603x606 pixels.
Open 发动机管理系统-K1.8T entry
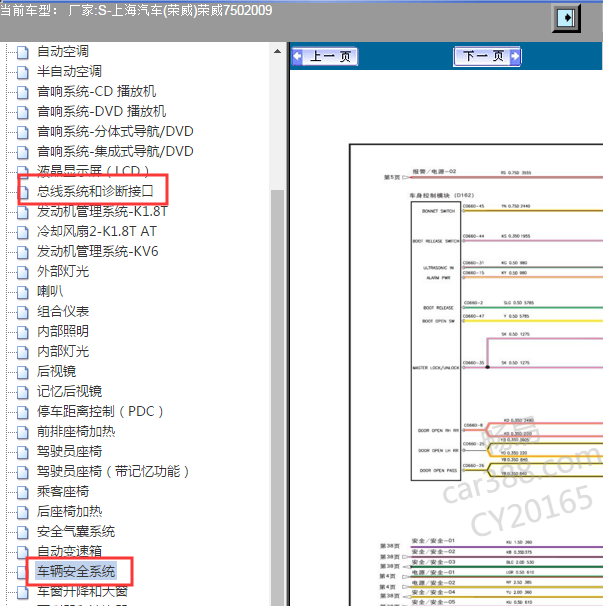click(102, 211)
